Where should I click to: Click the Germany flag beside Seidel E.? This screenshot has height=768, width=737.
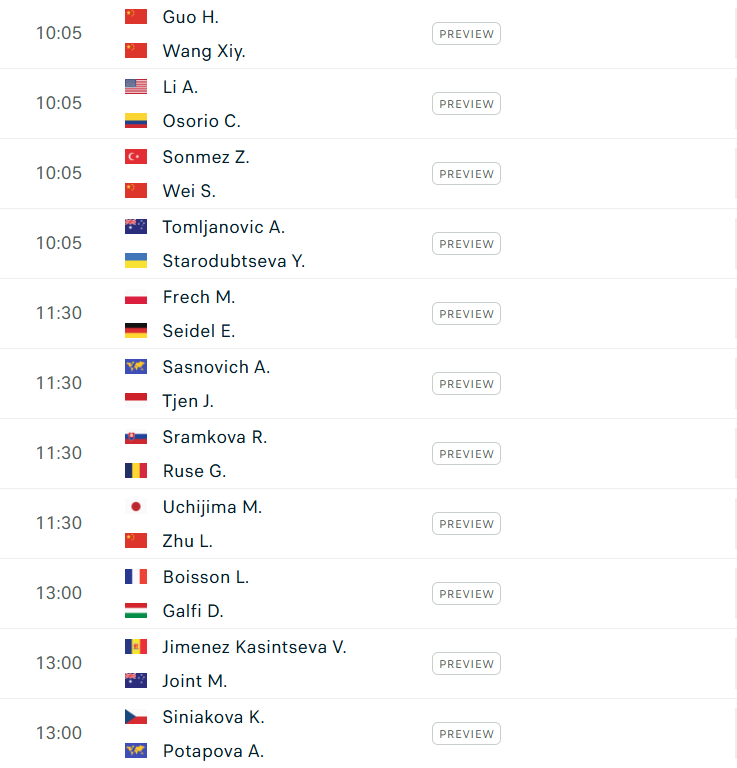(136, 331)
